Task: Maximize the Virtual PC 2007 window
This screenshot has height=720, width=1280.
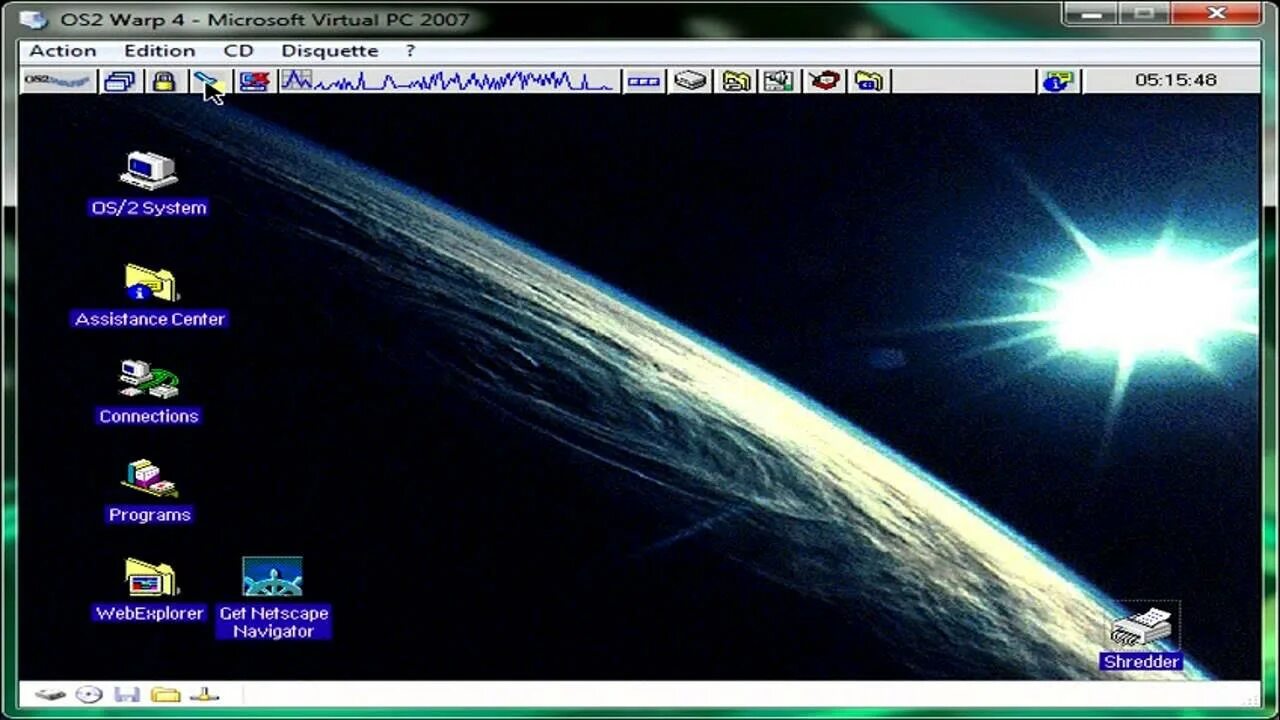Action: pos(1146,14)
